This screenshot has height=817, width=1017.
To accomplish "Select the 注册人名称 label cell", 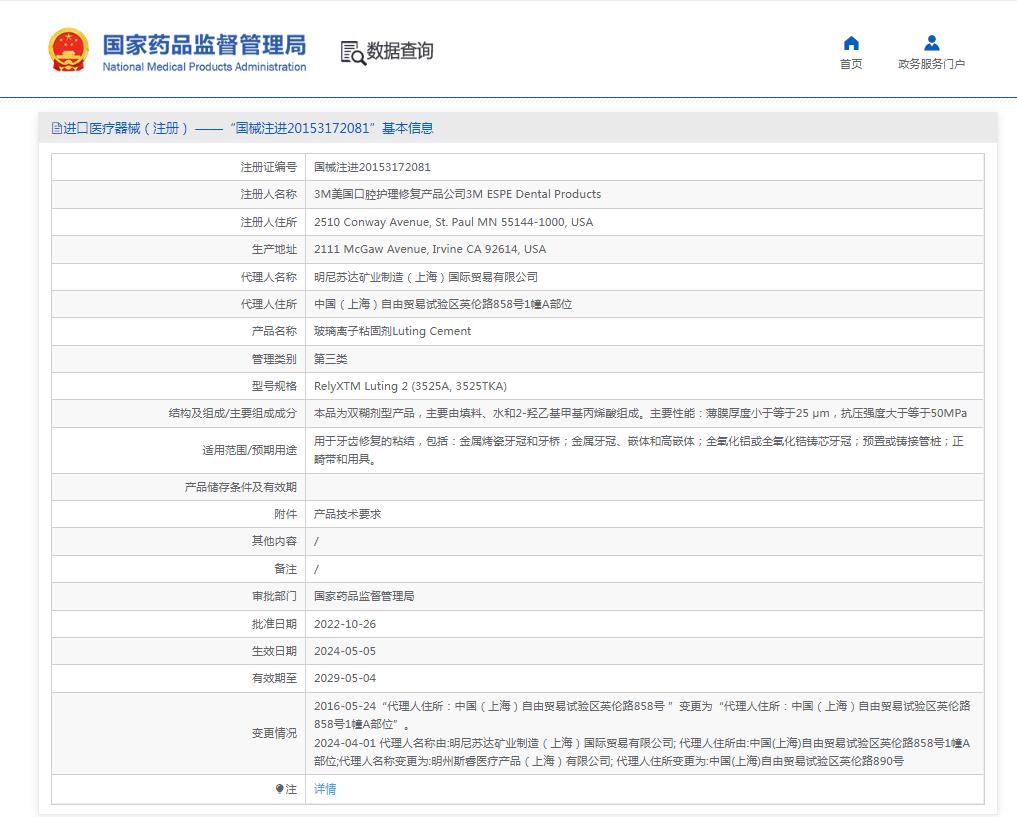I will pyautogui.click(x=178, y=195).
